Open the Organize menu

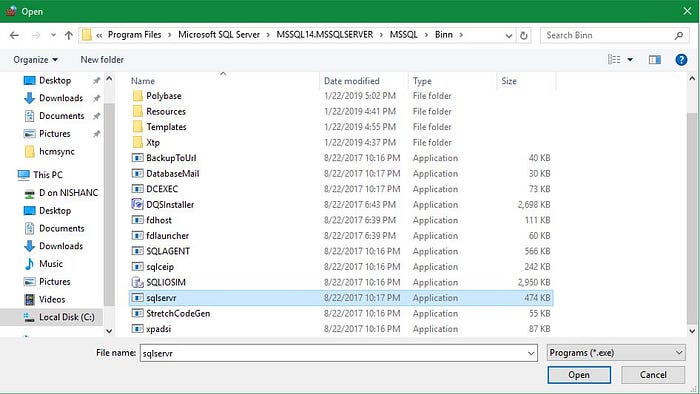pyautogui.click(x=36, y=60)
